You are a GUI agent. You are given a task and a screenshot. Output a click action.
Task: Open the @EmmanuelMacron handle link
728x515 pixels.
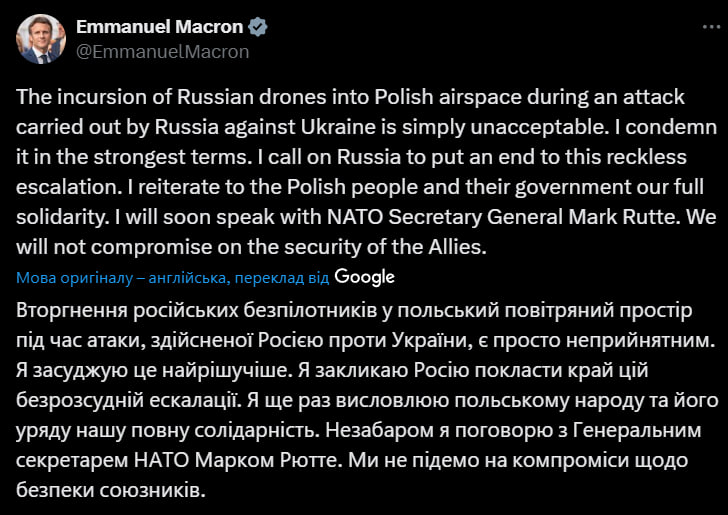click(162, 51)
